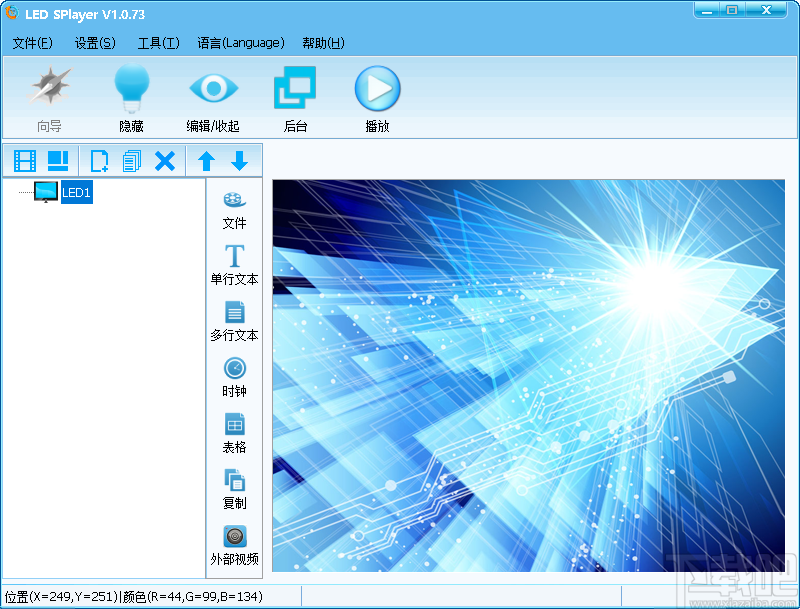
Task: Click the new page icon
Action: [x=98, y=160]
